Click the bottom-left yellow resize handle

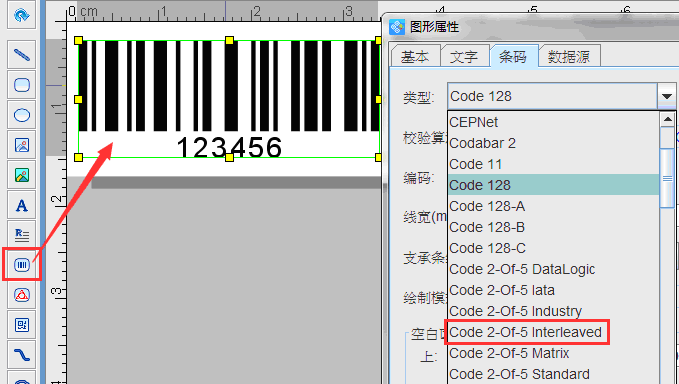78,157
